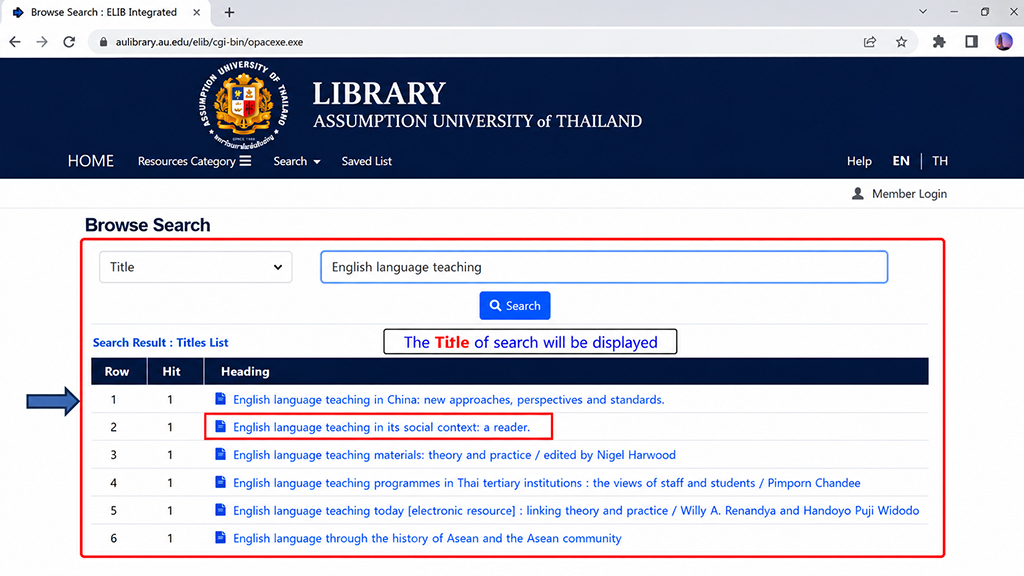The width and height of the screenshot is (1024, 576).
Task: Open a new browser tab
Action: click(x=229, y=12)
